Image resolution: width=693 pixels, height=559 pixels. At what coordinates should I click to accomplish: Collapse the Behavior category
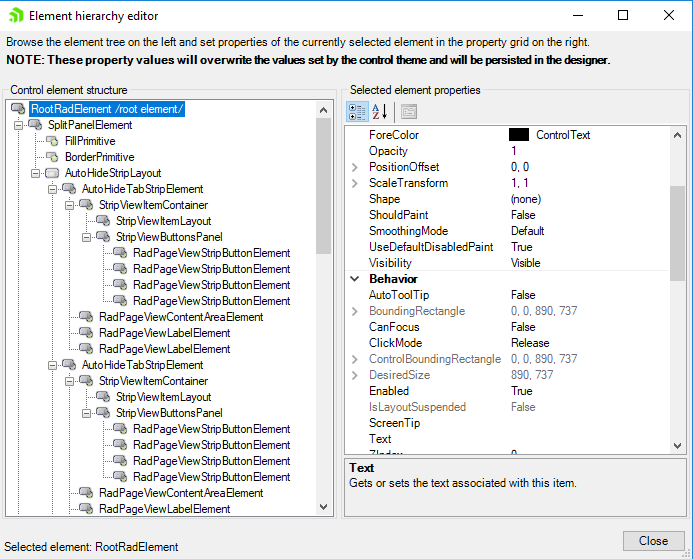[x=354, y=279]
